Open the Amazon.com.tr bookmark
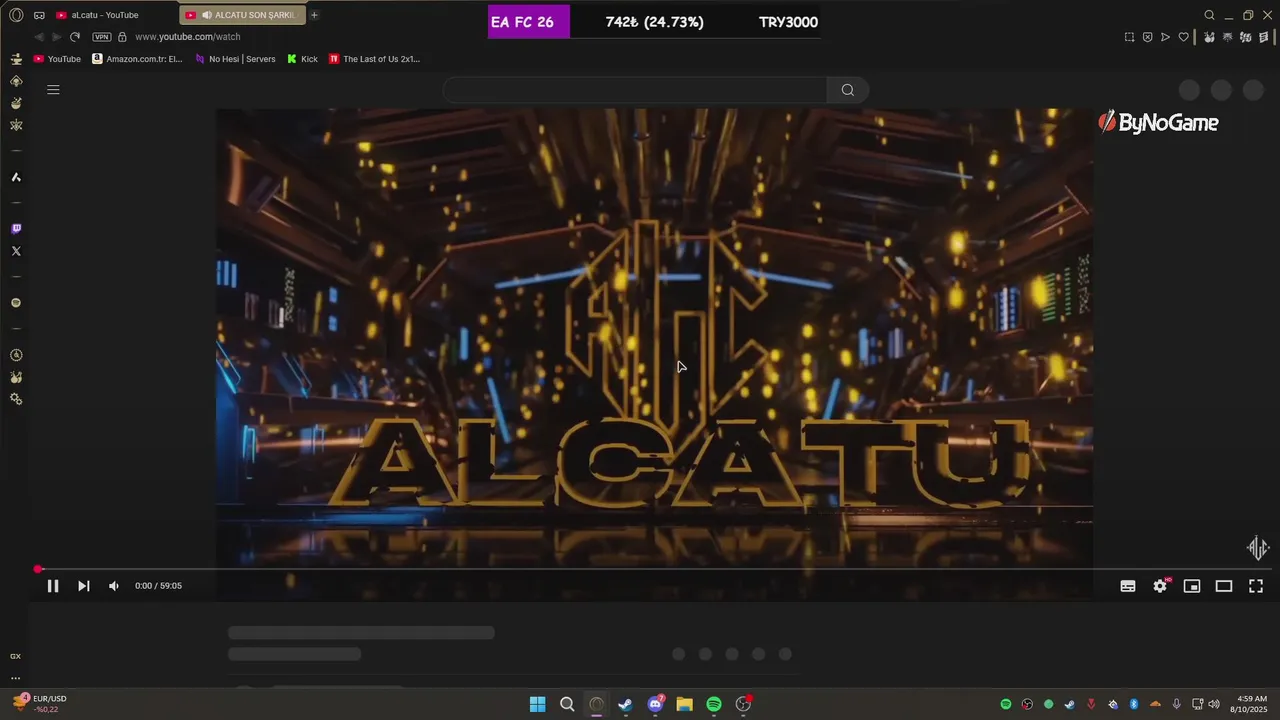This screenshot has height=720, width=1280. click(137, 59)
